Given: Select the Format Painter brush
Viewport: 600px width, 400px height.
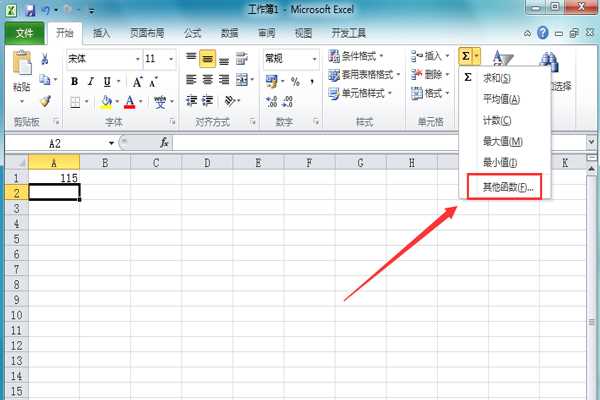Looking at the screenshot, I should point(45,101).
